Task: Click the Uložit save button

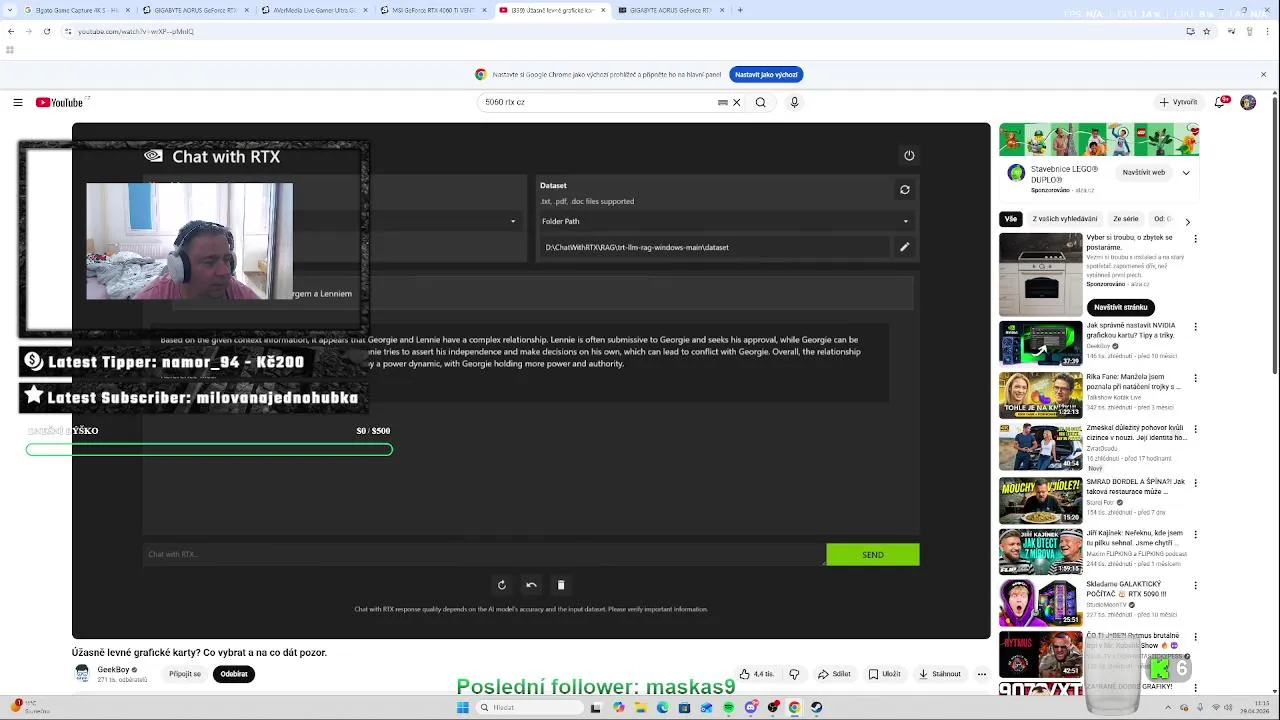Action: coord(884,674)
